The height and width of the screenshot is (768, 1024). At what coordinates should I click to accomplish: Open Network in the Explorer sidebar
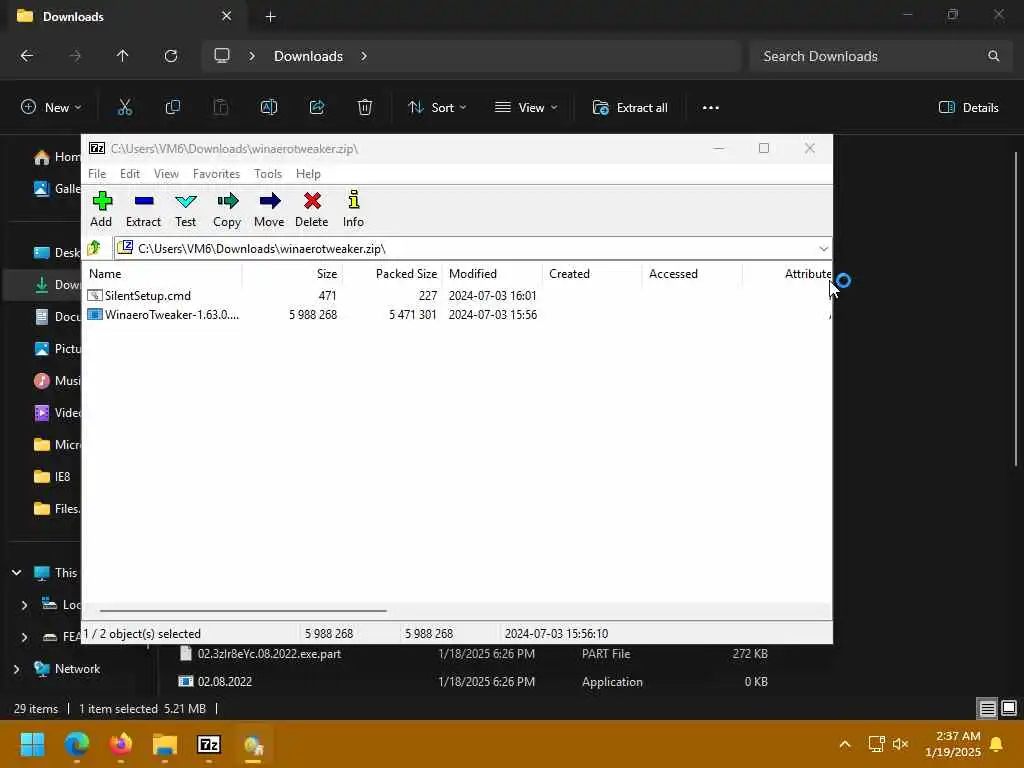coord(69,669)
